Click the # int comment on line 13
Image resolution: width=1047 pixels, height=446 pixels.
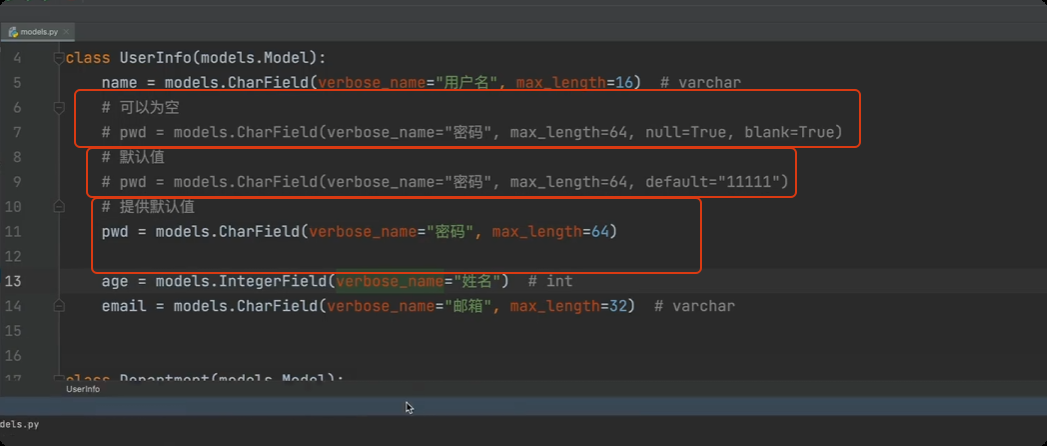coord(550,281)
